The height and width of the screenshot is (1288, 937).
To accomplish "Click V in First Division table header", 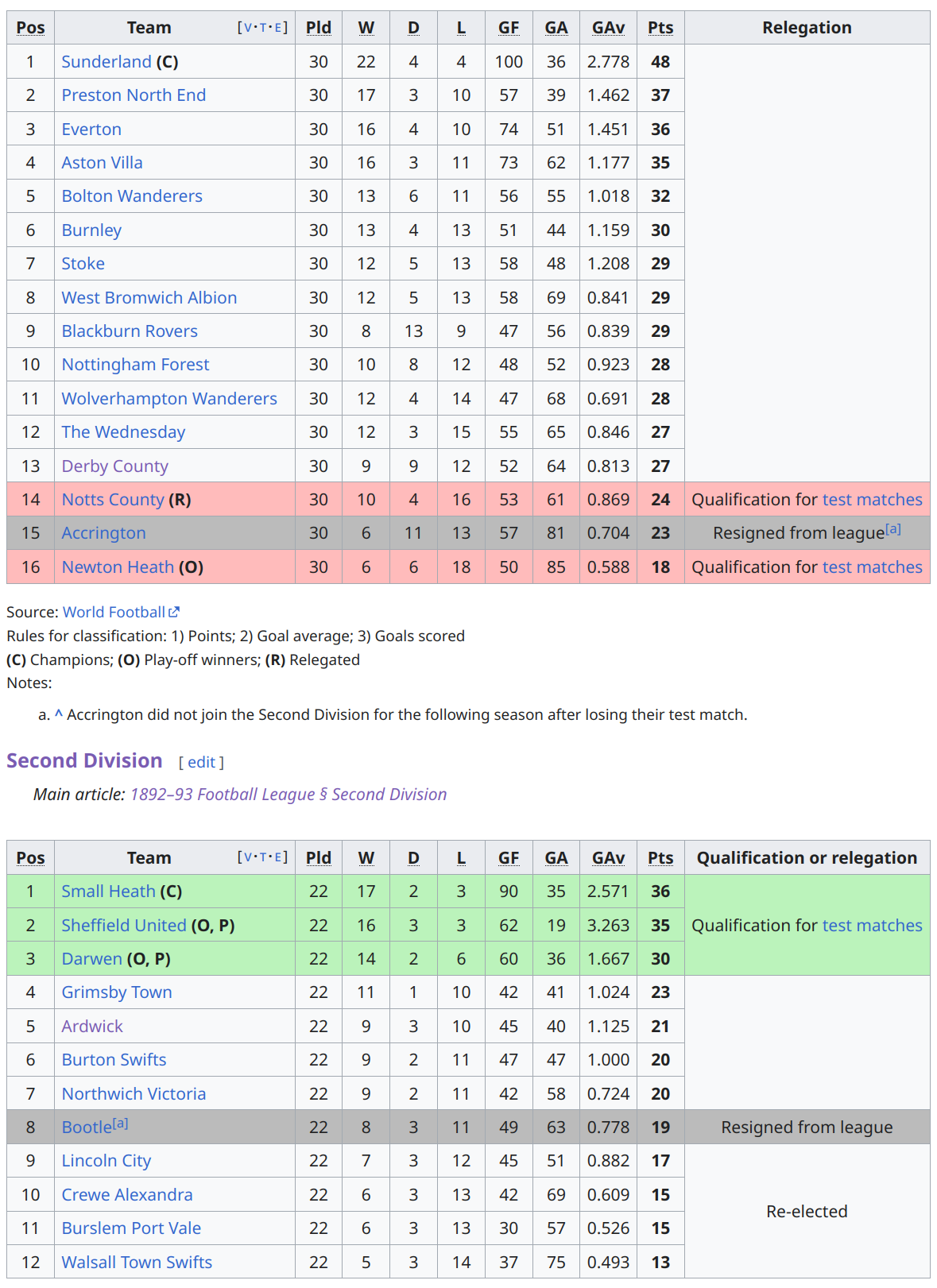I will [x=248, y=28].
